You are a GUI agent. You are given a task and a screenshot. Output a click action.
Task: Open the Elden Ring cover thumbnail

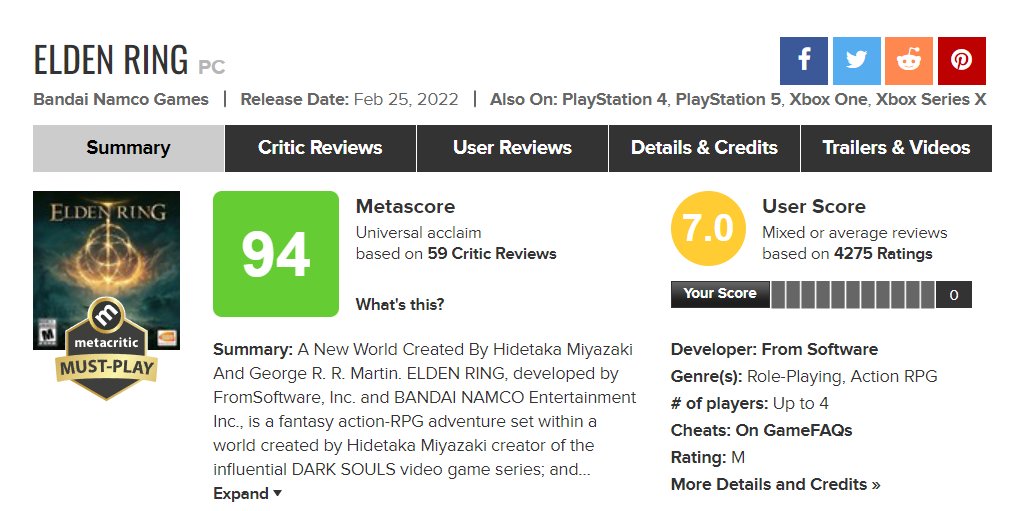(x=106, y=270)
